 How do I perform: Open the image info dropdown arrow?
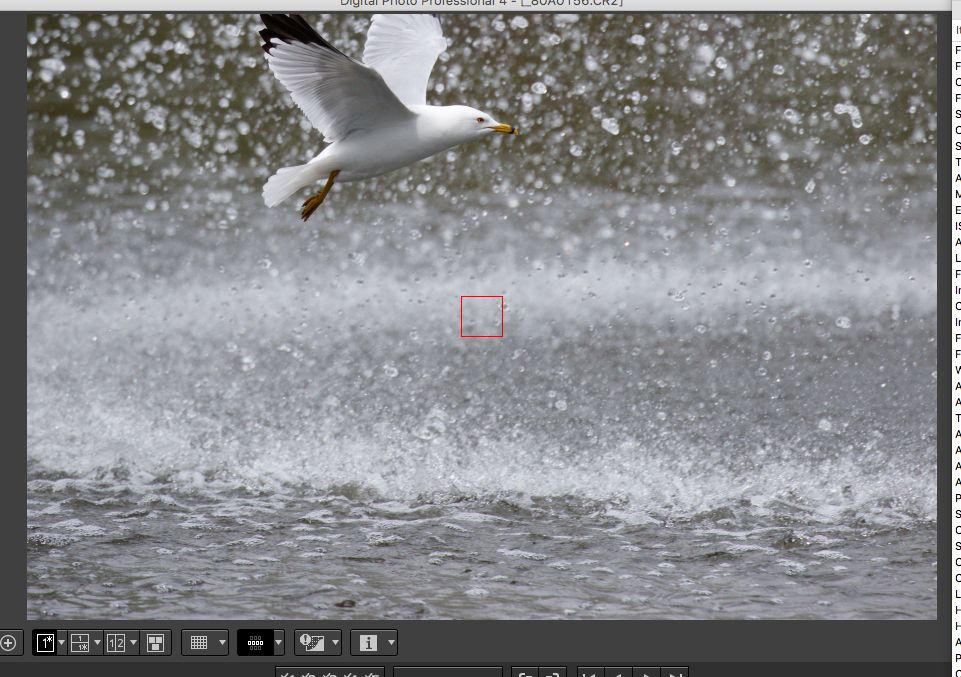coord(390,643)
